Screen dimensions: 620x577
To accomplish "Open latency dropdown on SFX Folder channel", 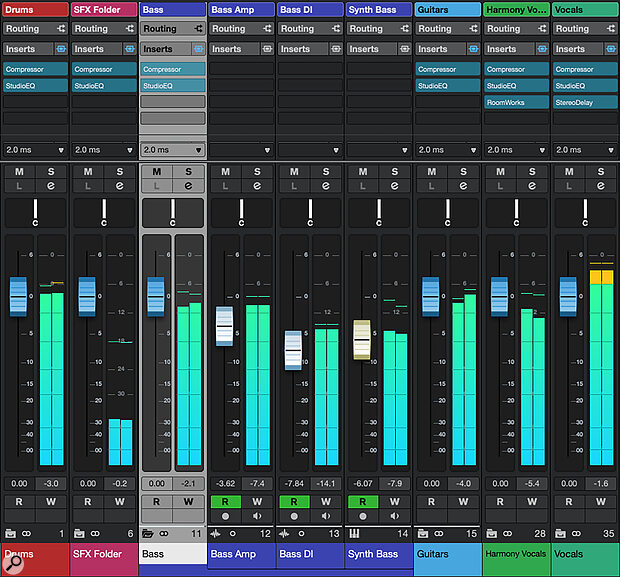I will coord(104,150).
